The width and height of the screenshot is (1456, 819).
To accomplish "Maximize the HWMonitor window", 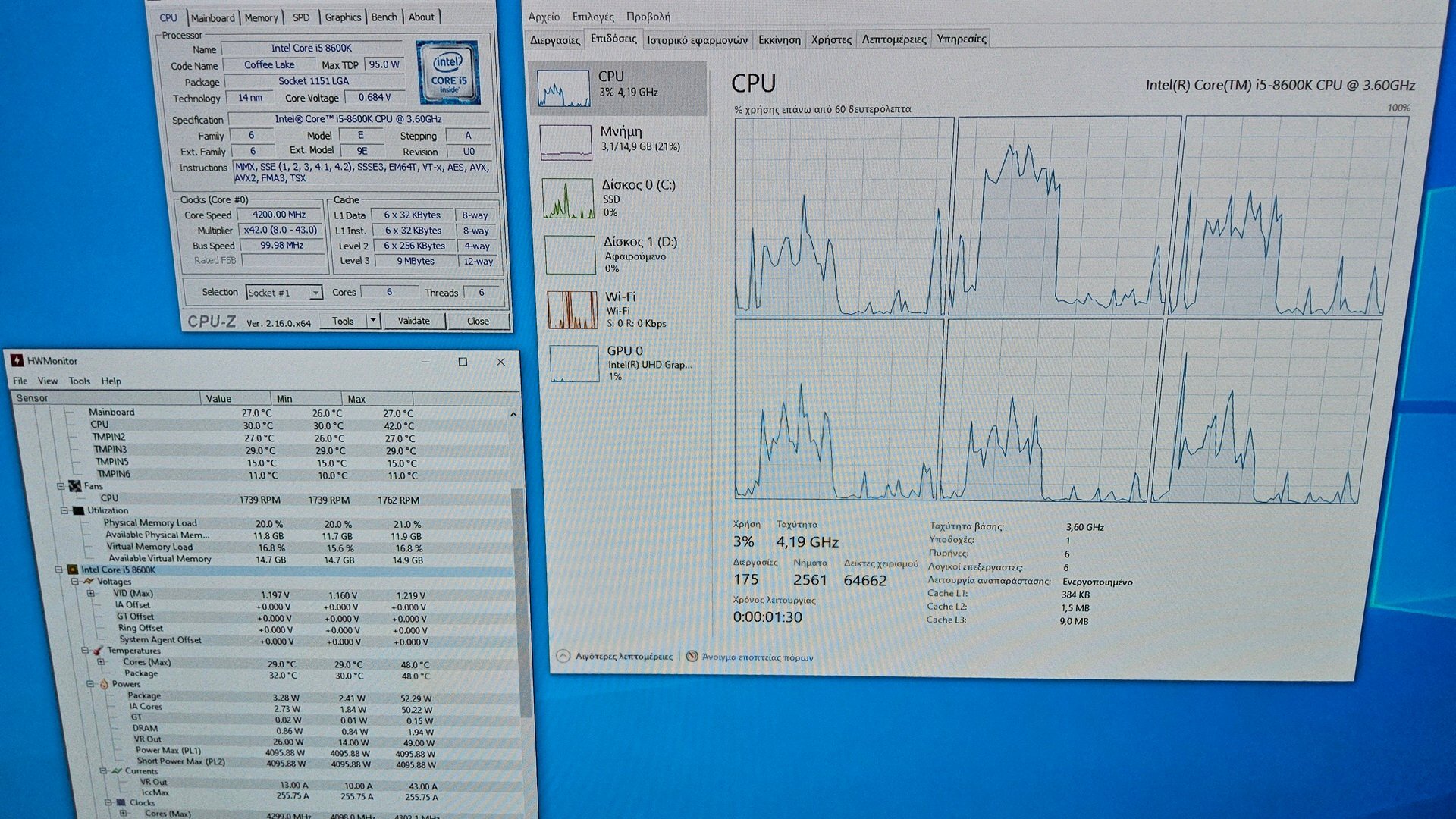I will click(463, 362).
